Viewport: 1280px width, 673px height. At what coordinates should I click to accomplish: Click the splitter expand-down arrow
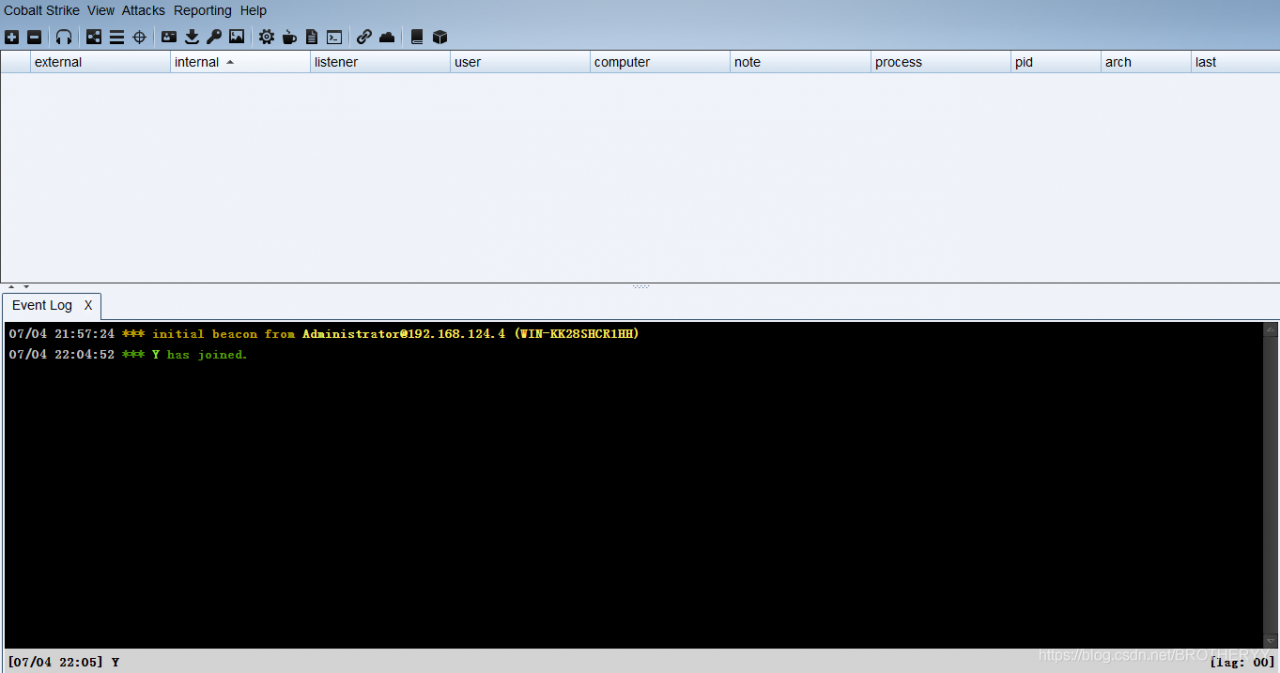point(26,287)
